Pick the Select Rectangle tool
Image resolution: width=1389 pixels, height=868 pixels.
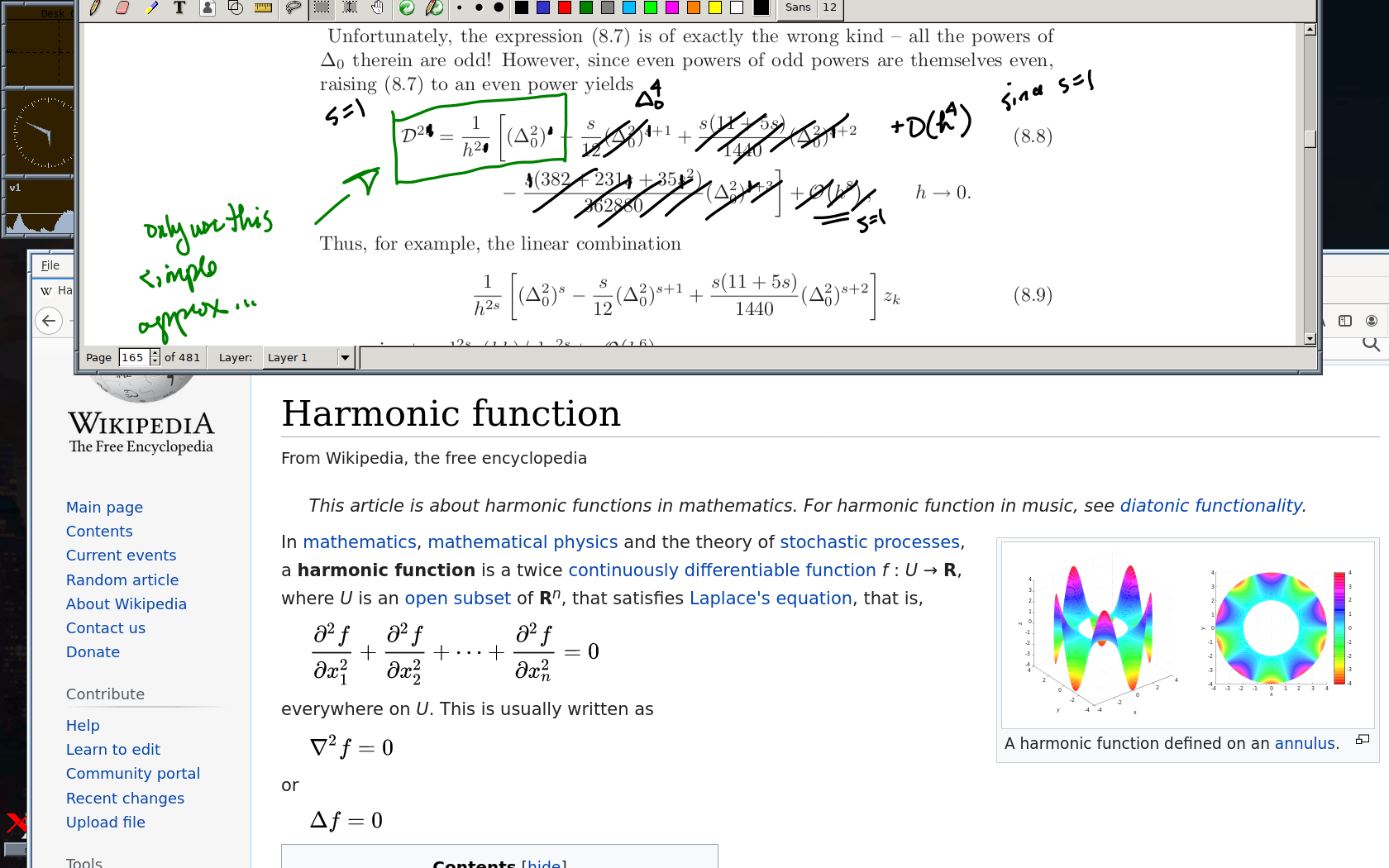(322, 8)
